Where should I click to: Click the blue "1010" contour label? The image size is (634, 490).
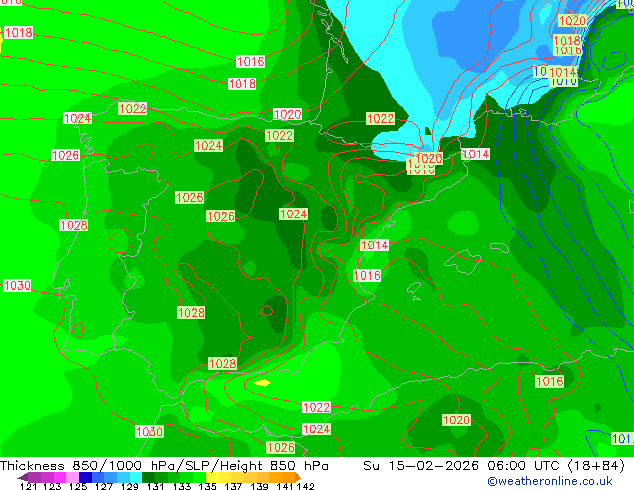coord(564,82)
